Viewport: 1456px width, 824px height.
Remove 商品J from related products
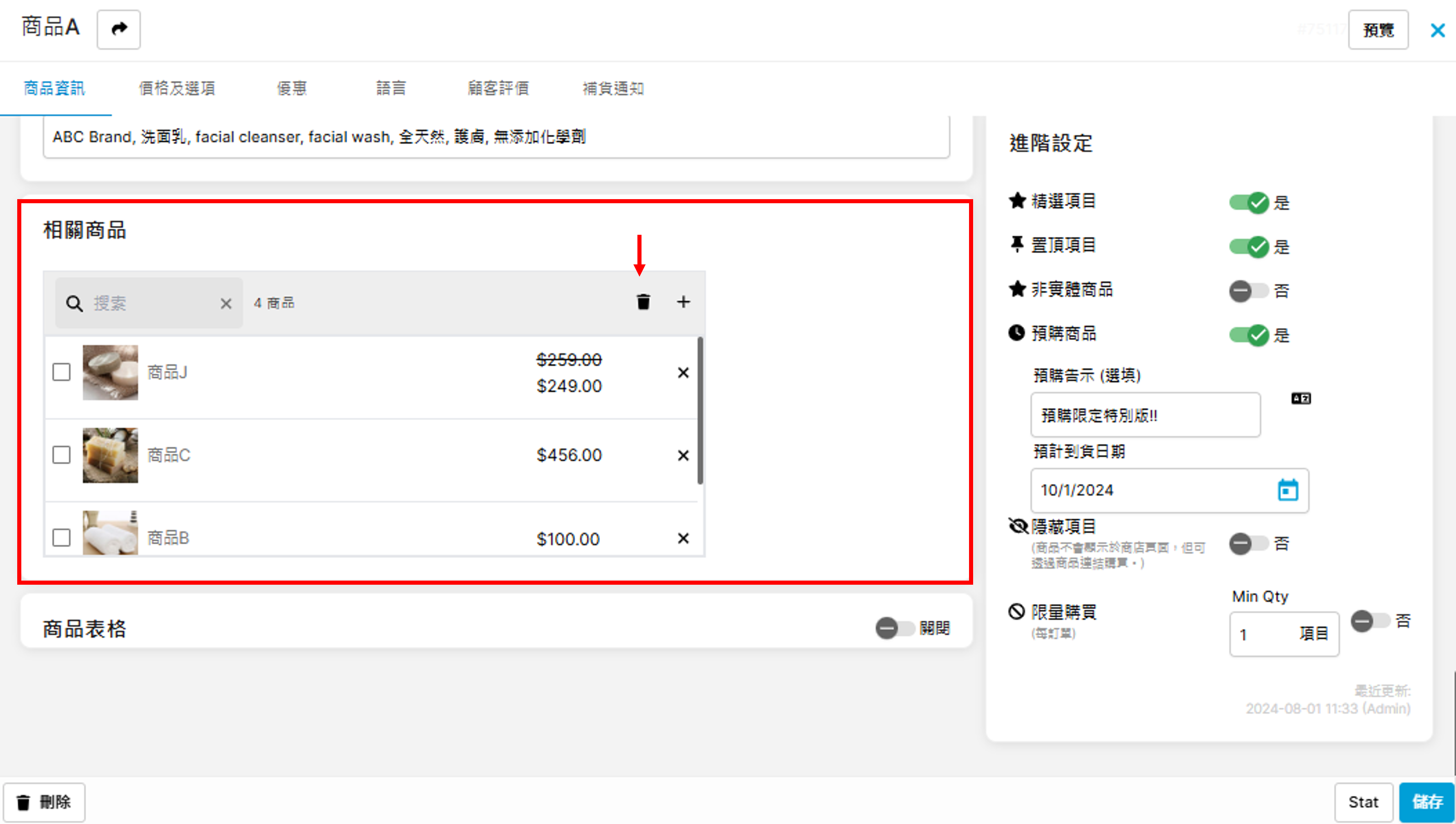pos(683,373)
